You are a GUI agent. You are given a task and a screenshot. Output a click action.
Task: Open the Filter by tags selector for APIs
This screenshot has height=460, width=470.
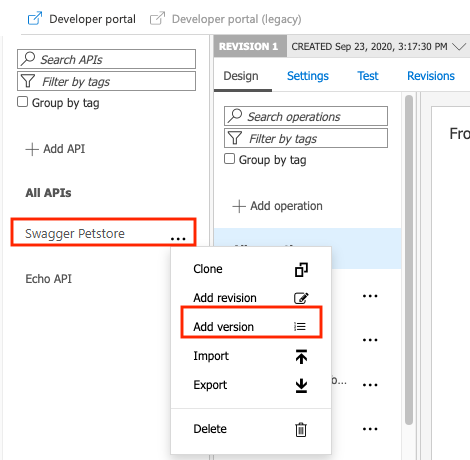(x=106, y=81)
